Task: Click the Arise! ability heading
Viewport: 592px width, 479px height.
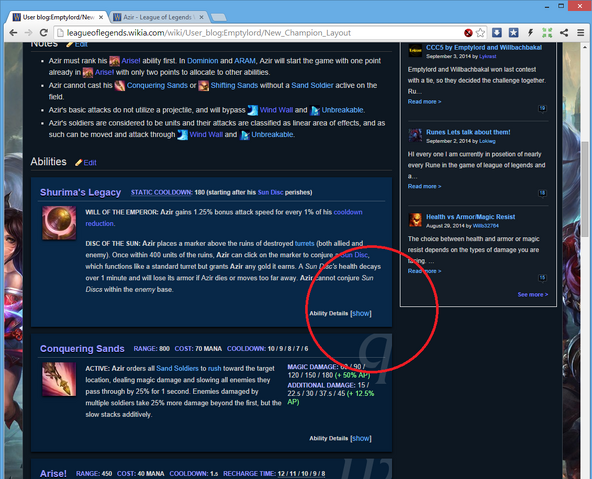Action: (x=53, y=474)
